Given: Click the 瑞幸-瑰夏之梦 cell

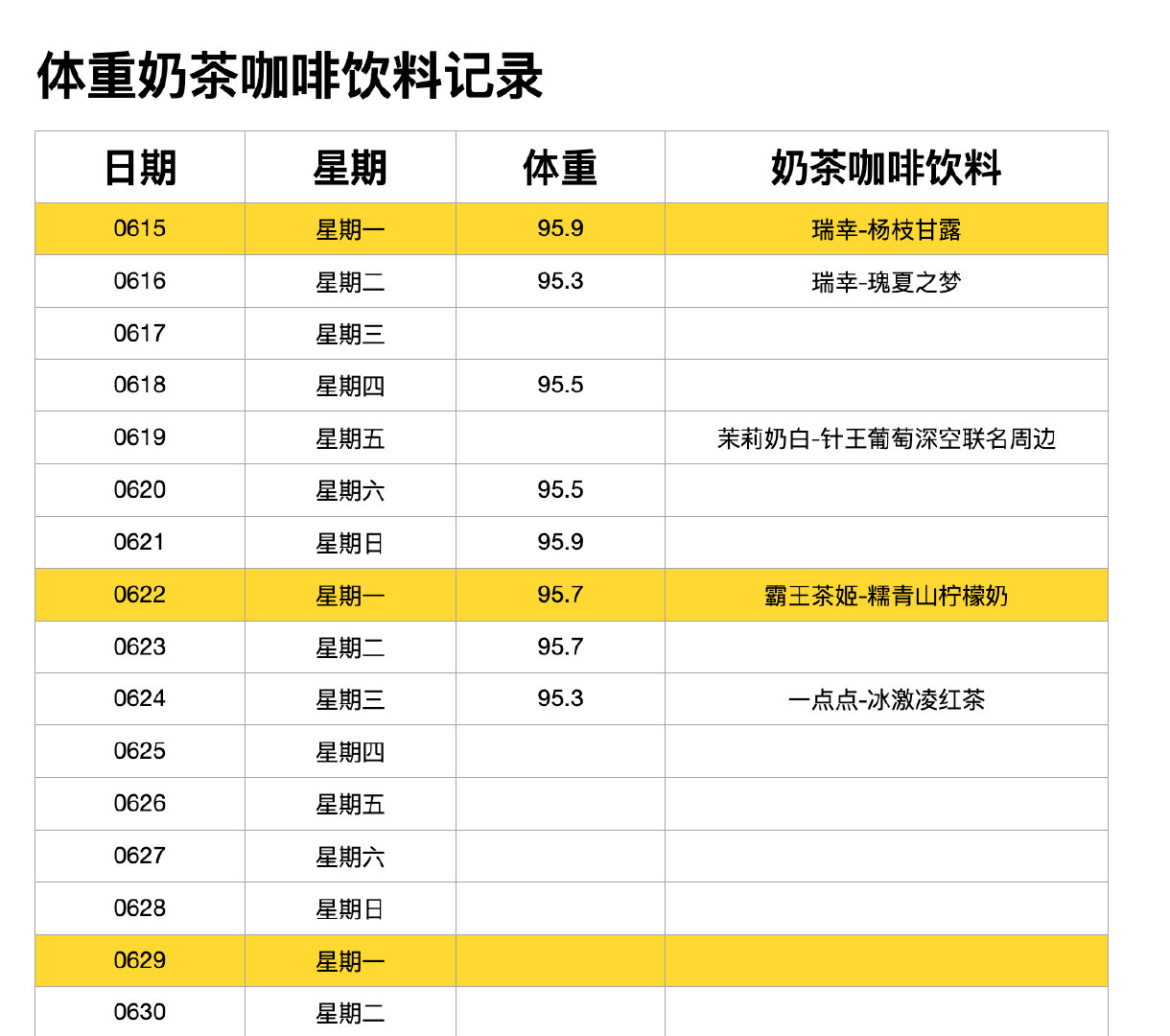Looking at the screenshot, I should point(886,282).
